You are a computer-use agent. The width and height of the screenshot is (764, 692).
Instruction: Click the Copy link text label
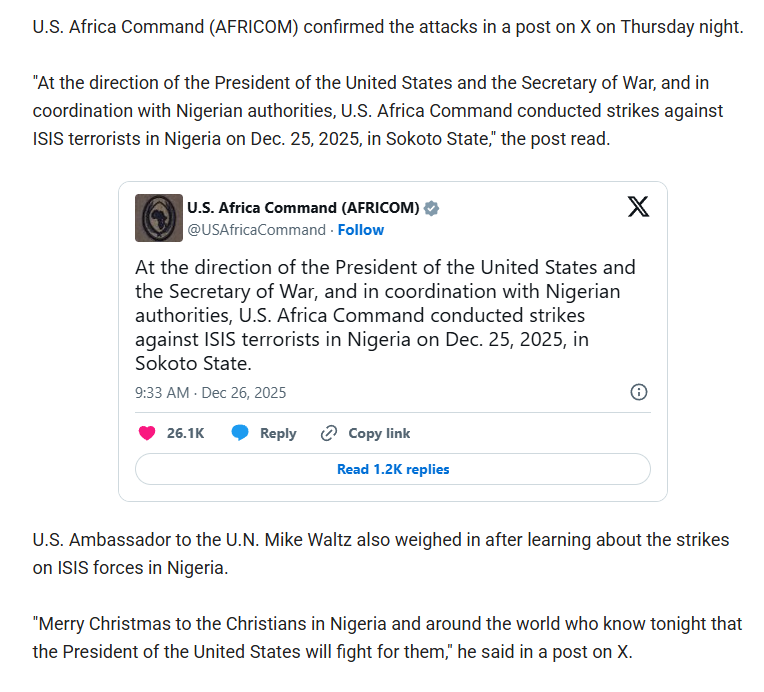pyautogui.click(x=379, y=433)
